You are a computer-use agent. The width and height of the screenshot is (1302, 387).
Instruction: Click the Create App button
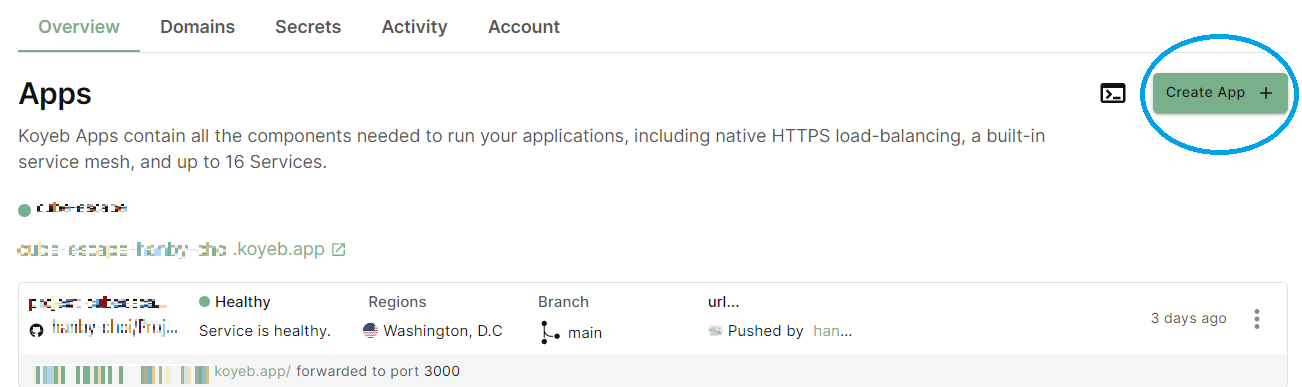pyautogui.click(x=1220, y=93)
